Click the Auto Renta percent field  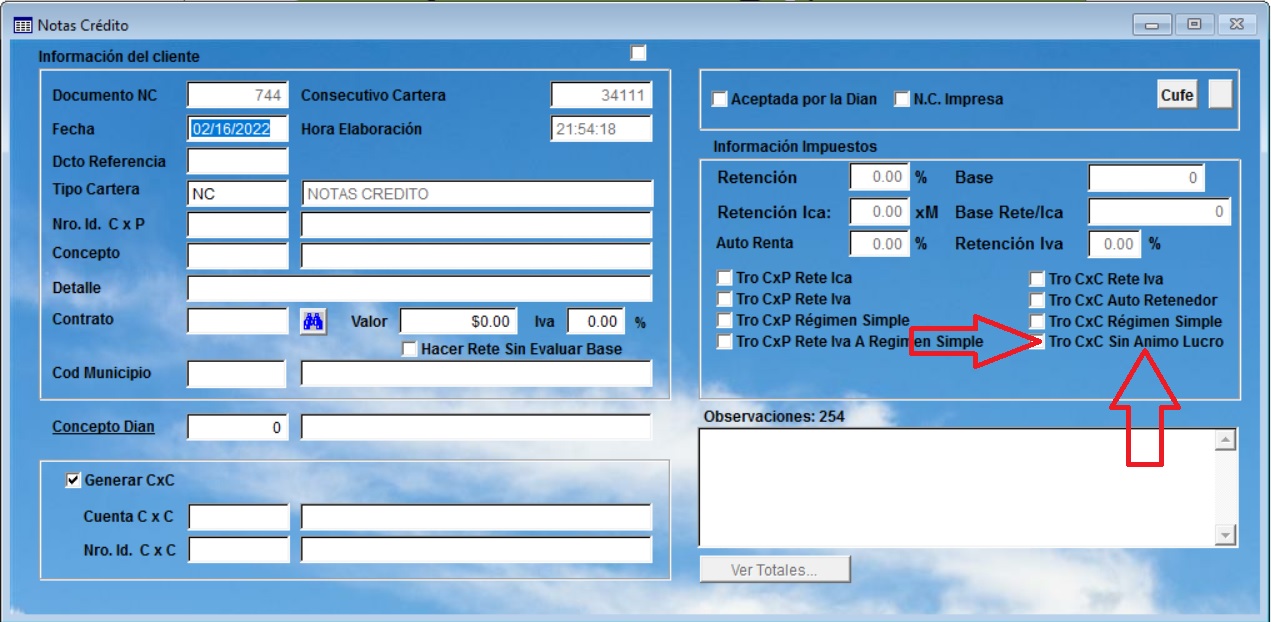tap(879, 244)
